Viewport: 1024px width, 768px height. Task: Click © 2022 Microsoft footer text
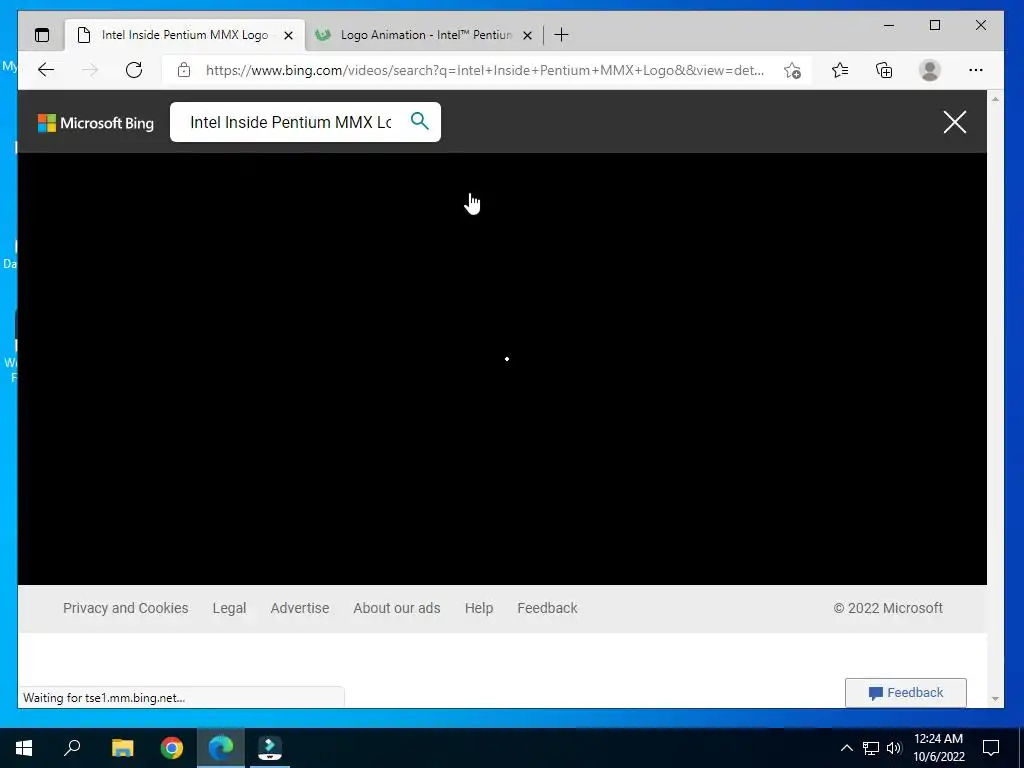(x=888, y=608)
